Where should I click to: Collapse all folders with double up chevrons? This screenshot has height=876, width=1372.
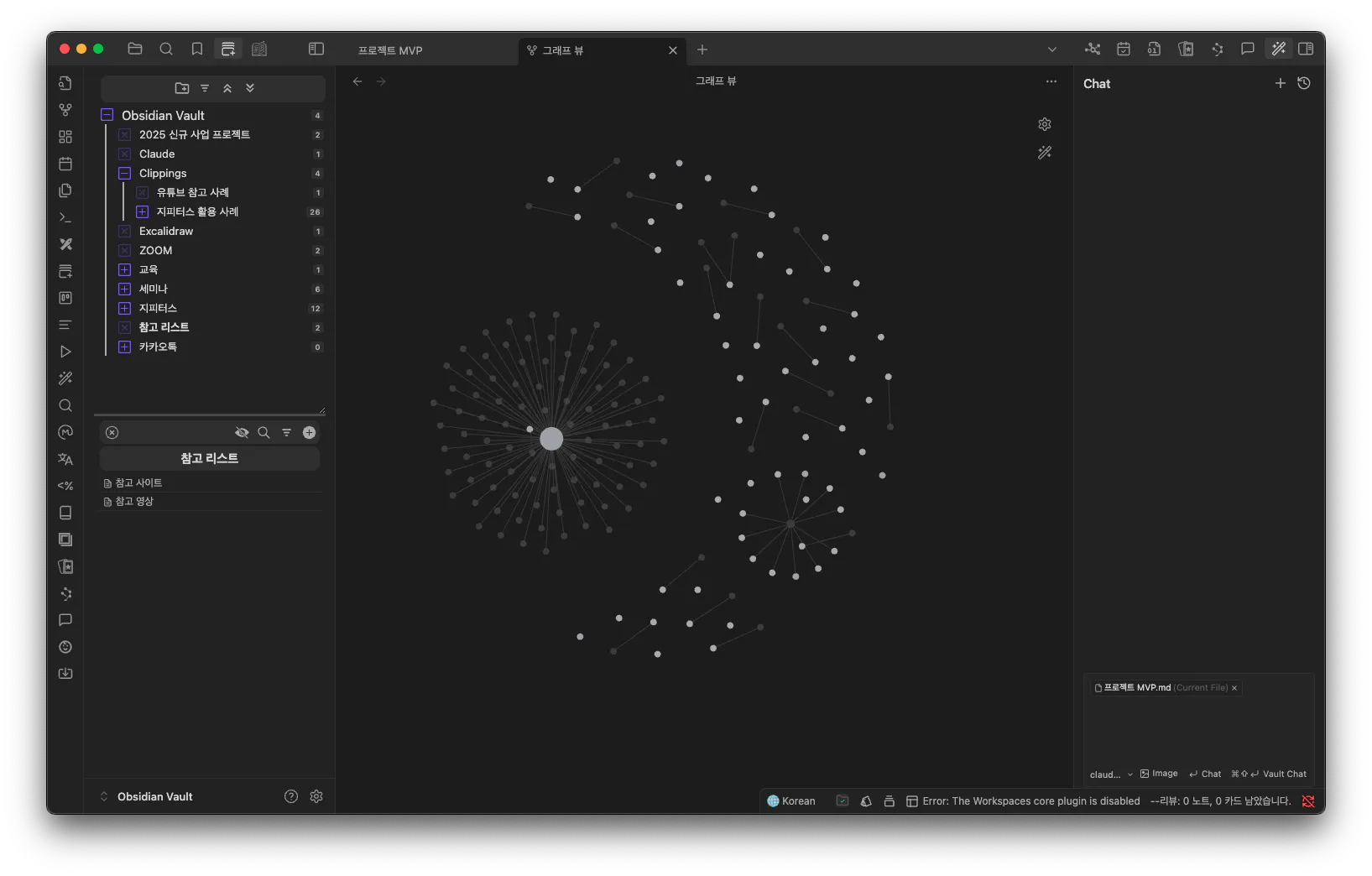click(x=227, y=88)
